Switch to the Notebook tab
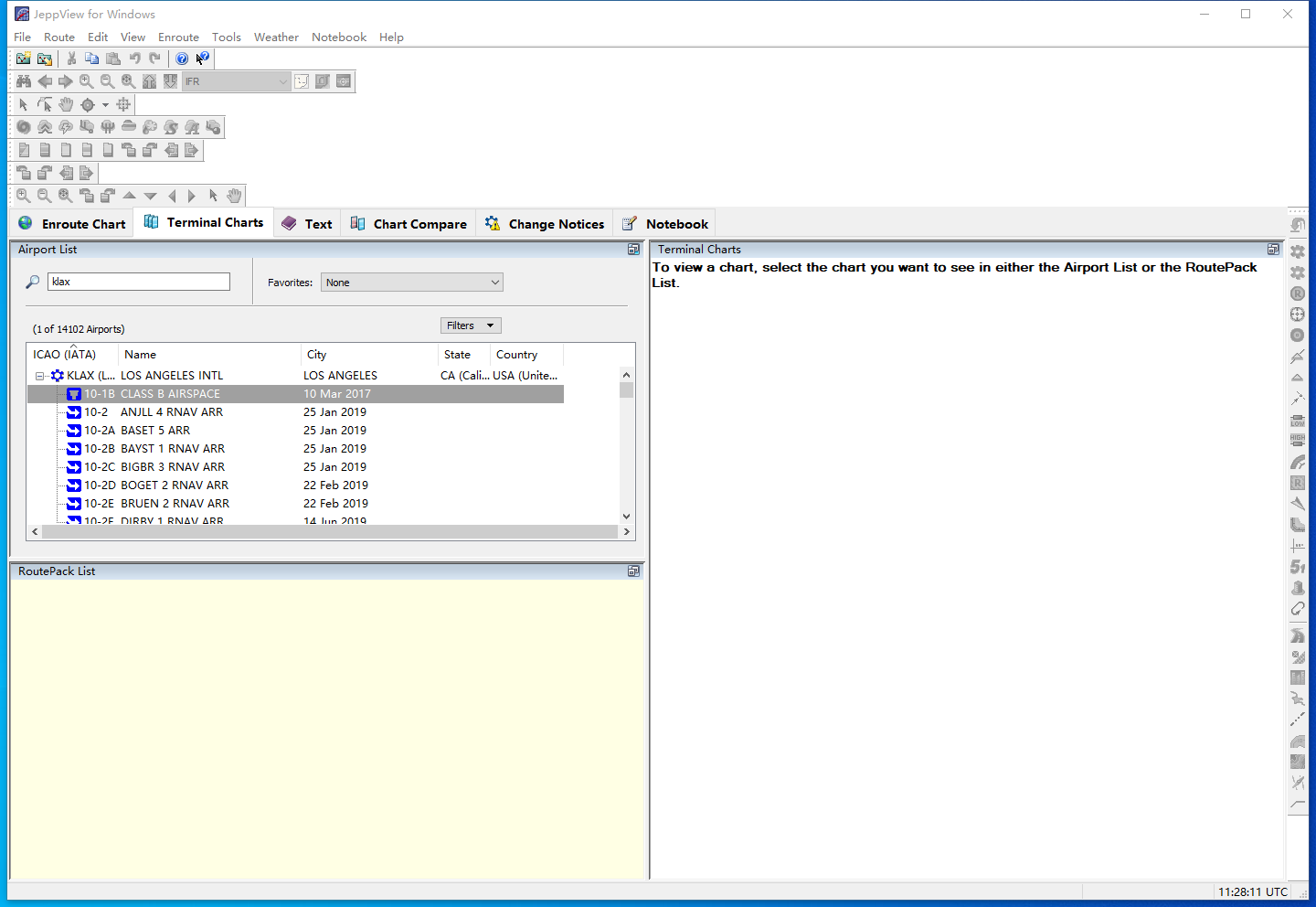 [x=665, y=224]
